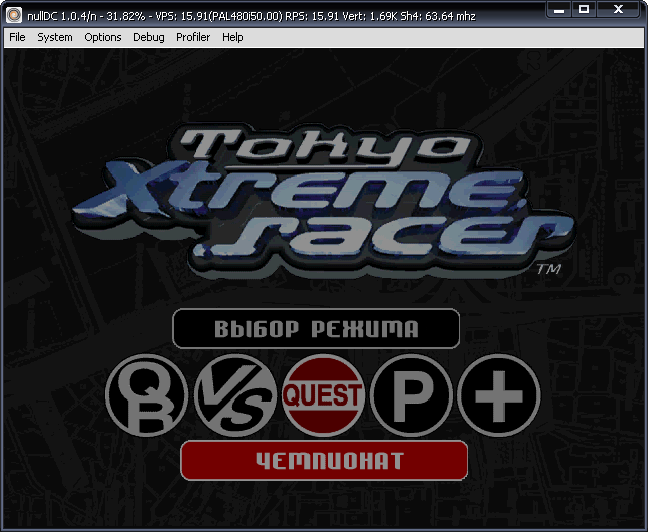Open the Debug menu
Screen dimensions: 648x532
(149, 37)
